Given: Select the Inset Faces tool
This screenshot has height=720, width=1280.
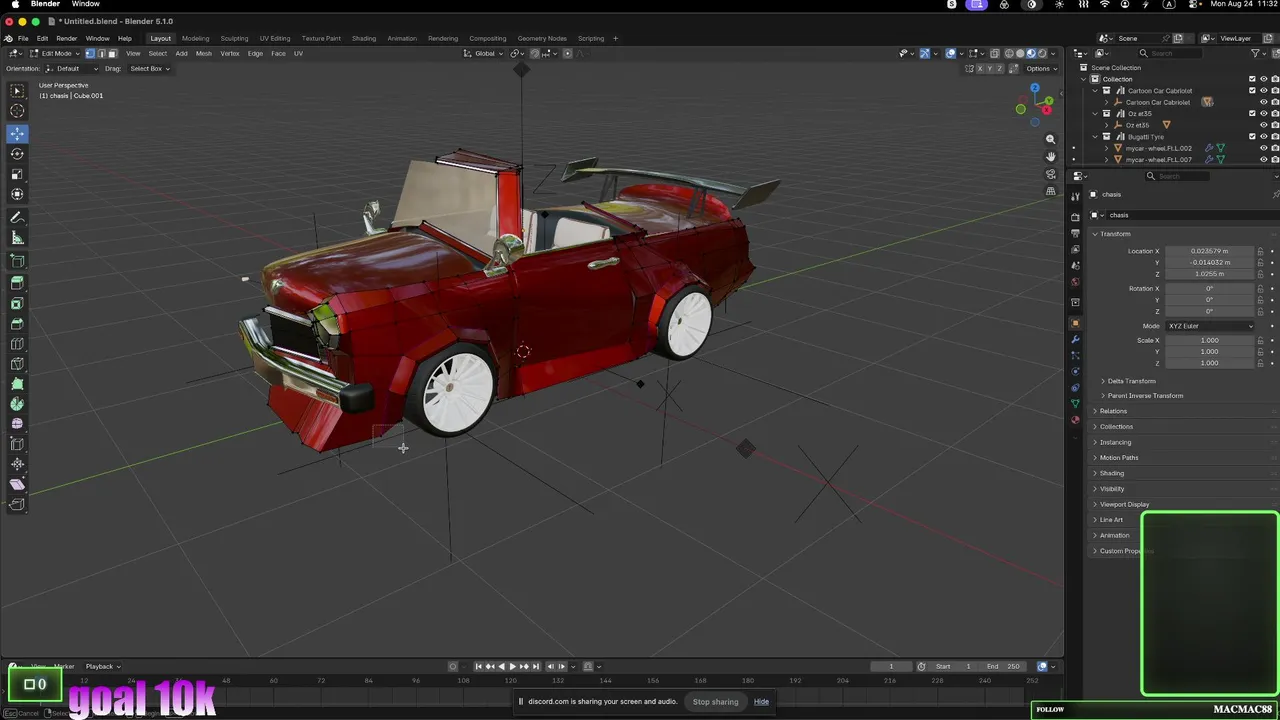Looking at the screenshot, I should click(17, 303).
